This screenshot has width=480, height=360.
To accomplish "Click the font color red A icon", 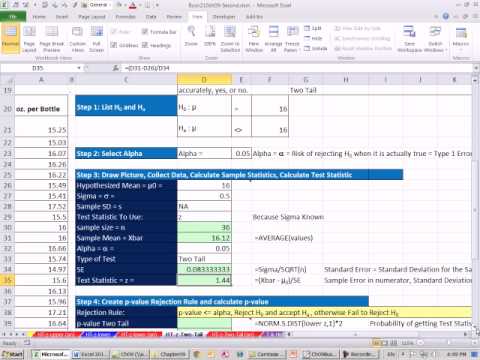I will coord(133,5).
